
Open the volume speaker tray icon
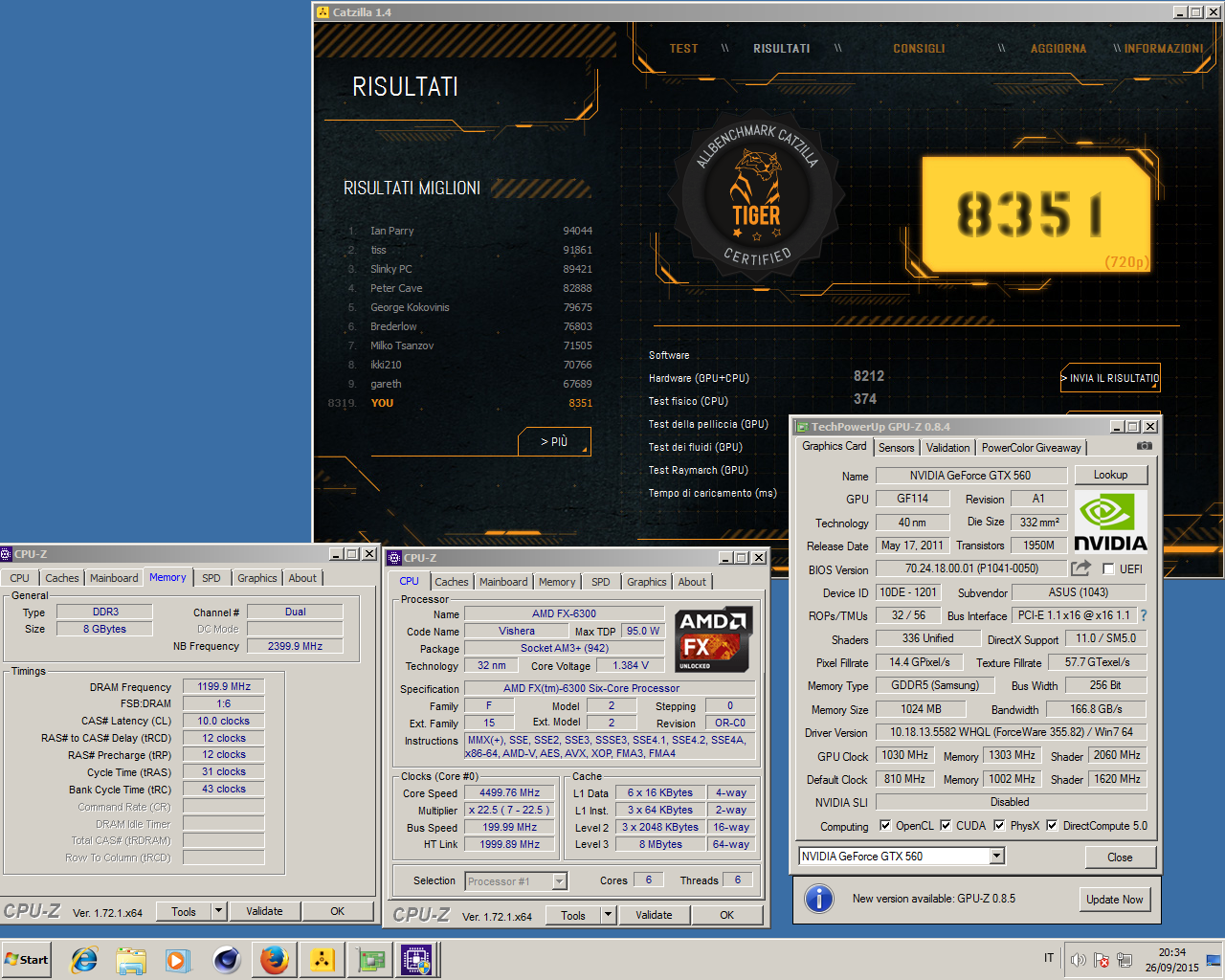[1079, 960]
